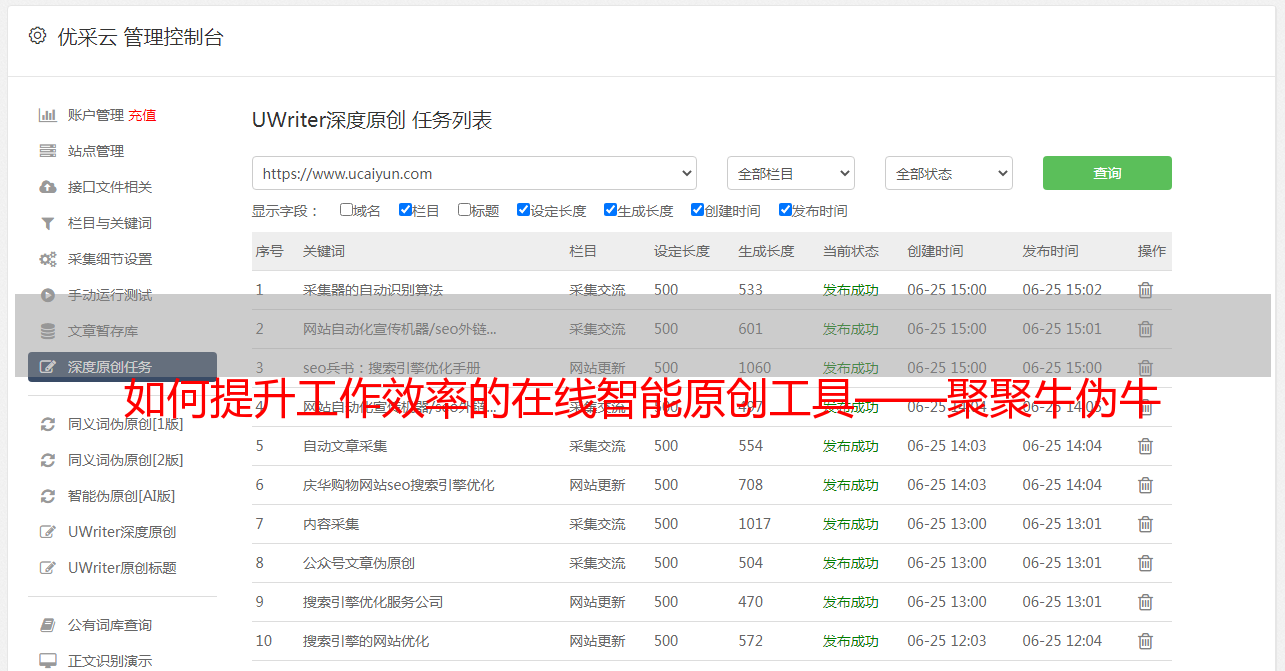Delete task row 7 内容采集
This screenshot has width=1285, height=671.
coord(1146,524)
